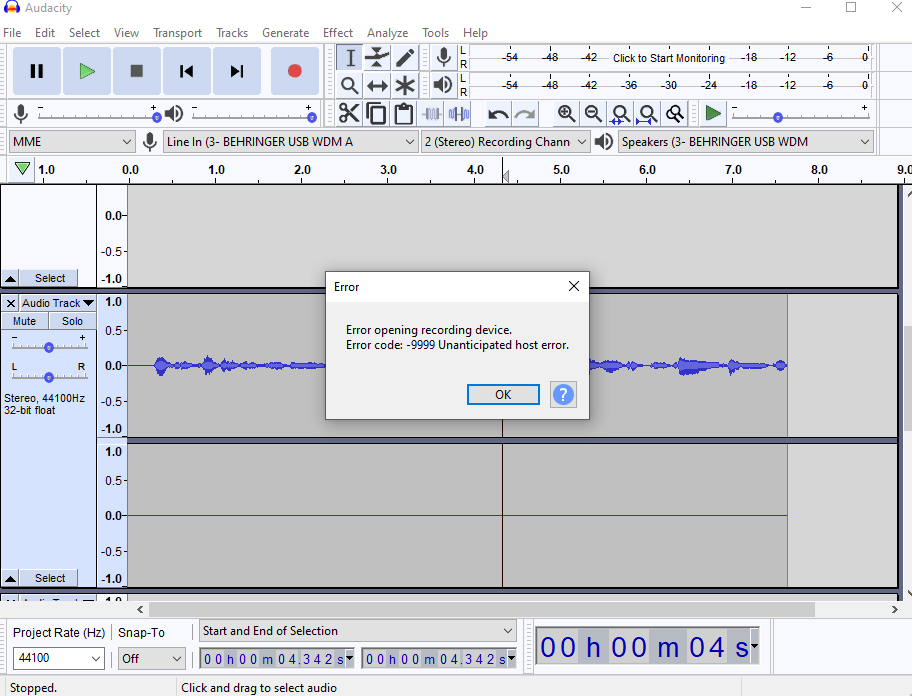
Task: Open the MME audio host dropdown
Action: click(71, 142)
